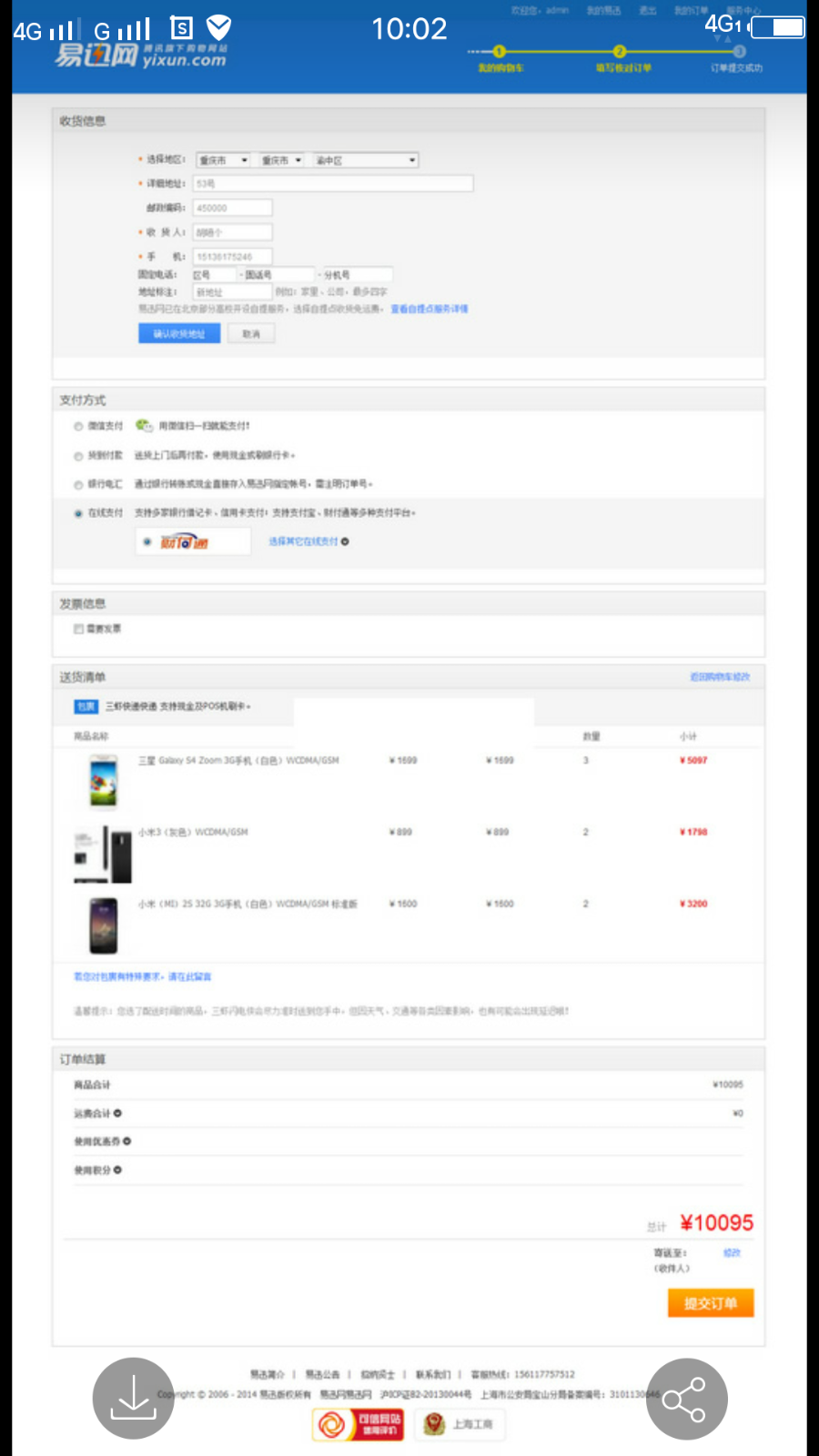
Task: Tap the shield icon in status bar
Action: click(219, 28)
